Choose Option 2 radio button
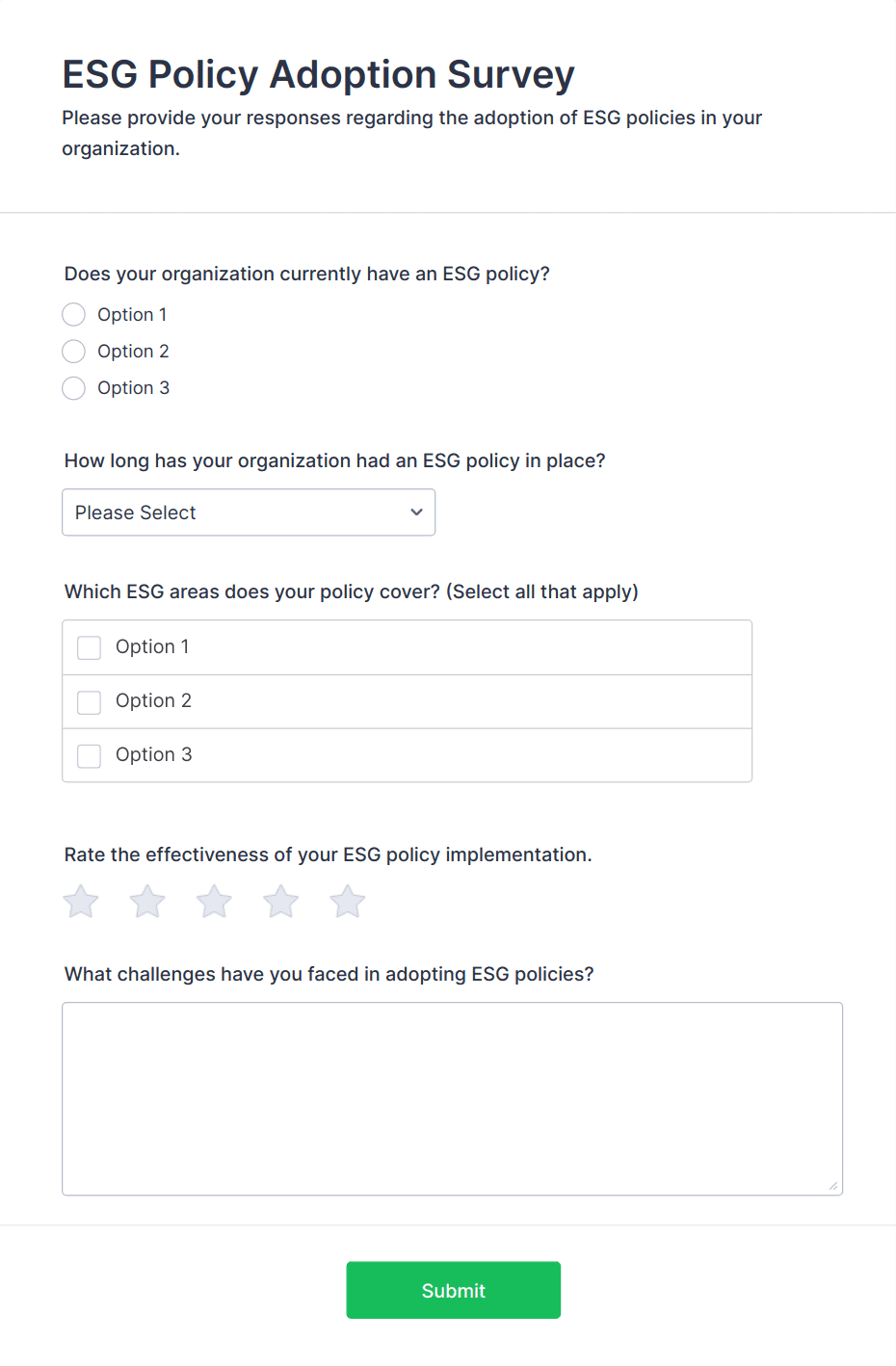896x1366 pixels. [x=74, y=352]
